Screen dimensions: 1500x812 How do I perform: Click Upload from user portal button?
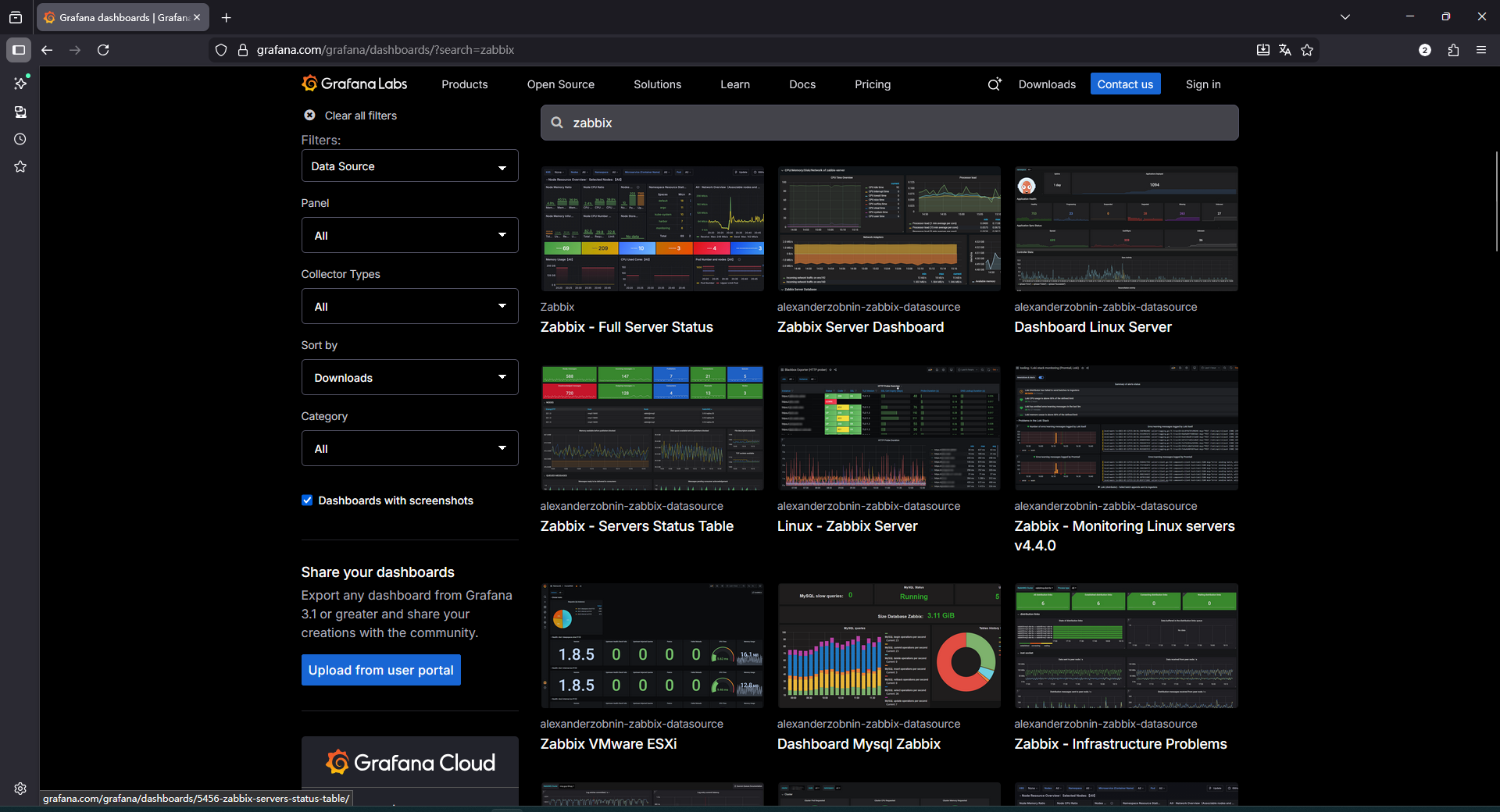[381, 670]
